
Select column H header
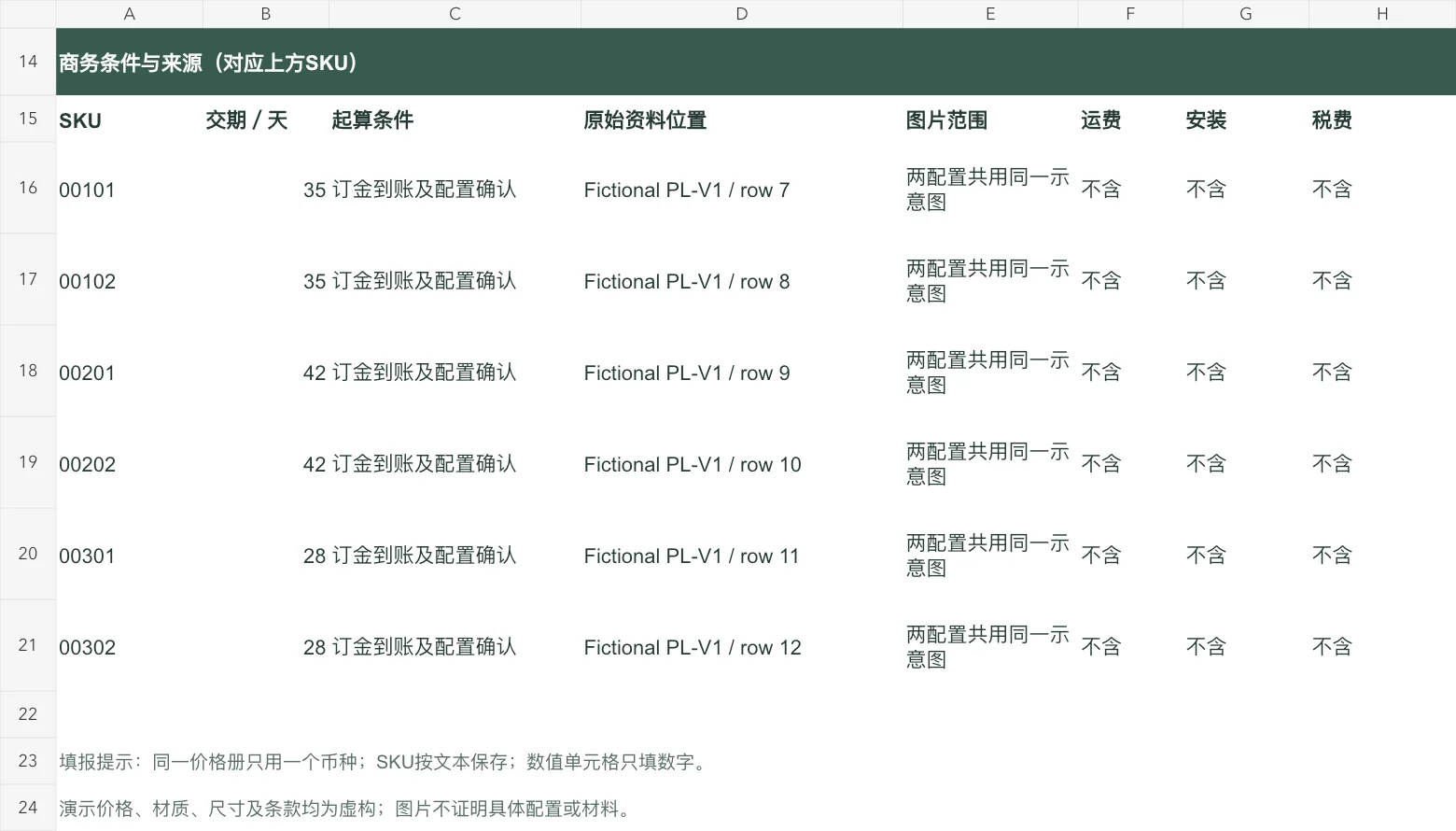coord(1382,14)
